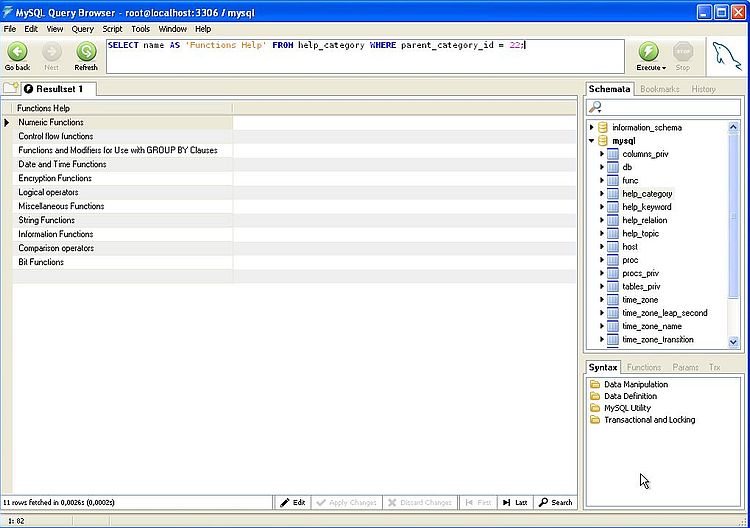The height and width of the screenshot is (528, 750).
Task: Open the Data Manipulation folder icon
Action: pos(595,384)
